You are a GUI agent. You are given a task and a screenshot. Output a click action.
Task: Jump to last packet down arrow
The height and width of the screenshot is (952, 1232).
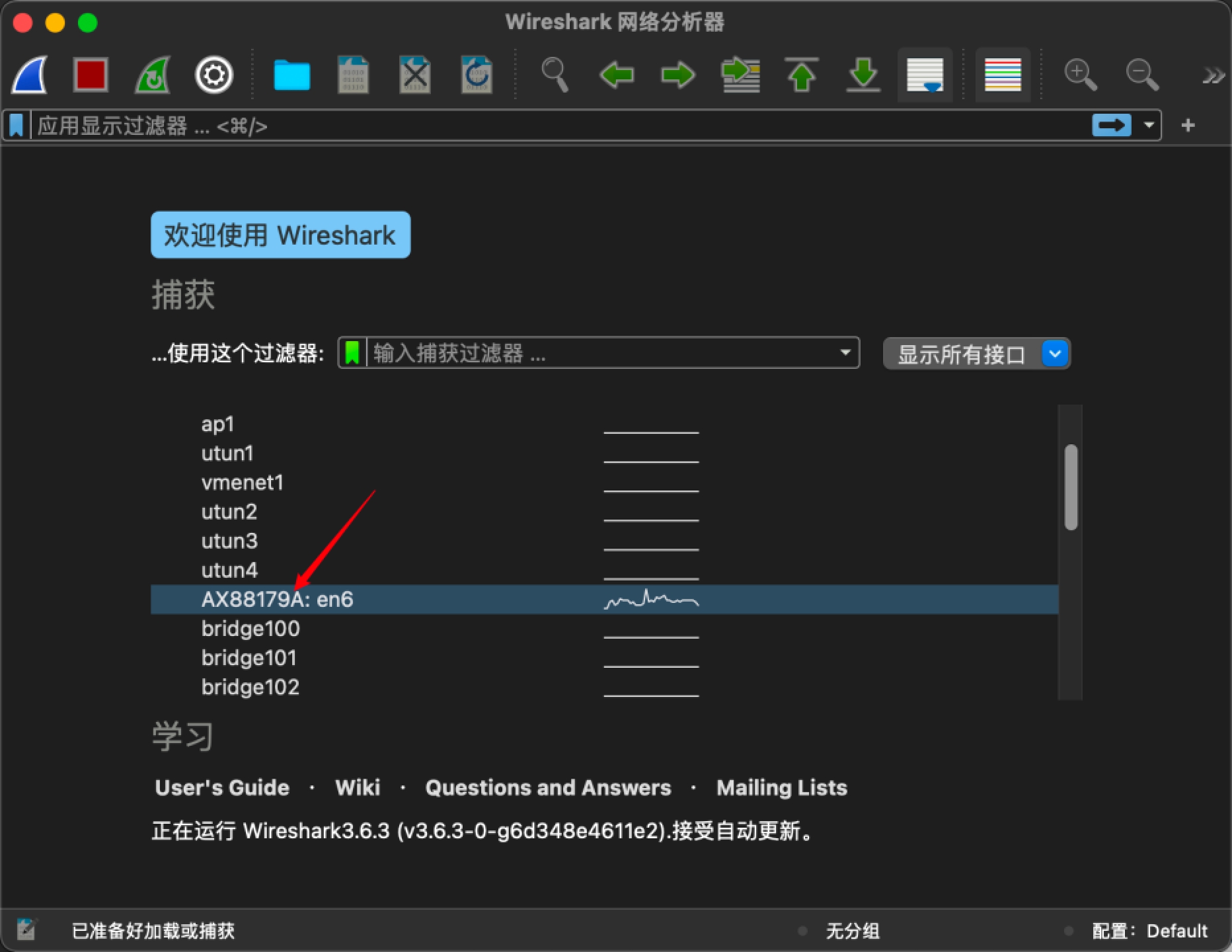click(x=863, y=74)
